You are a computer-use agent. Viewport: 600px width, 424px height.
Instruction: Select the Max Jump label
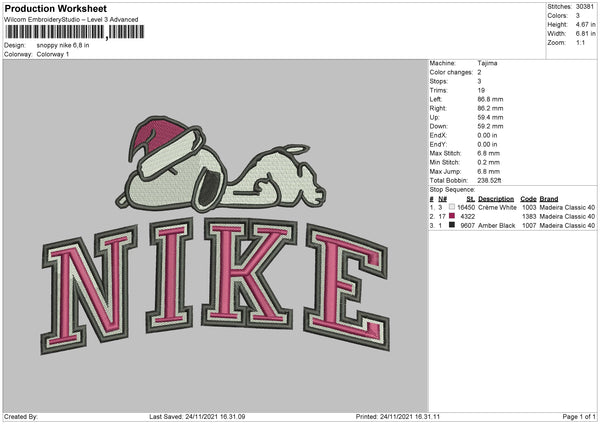coord(444,171)
